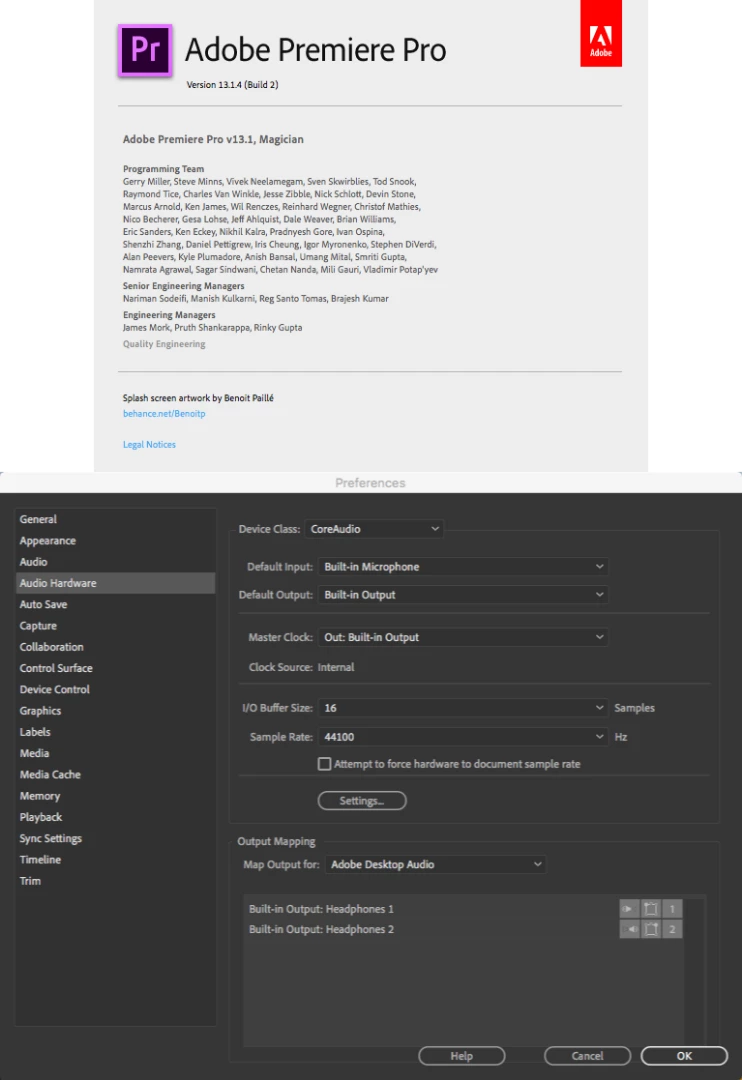This screenshot has width=742, height=1080.
Task: Click the Settings... button
Action: click(362, 801)
